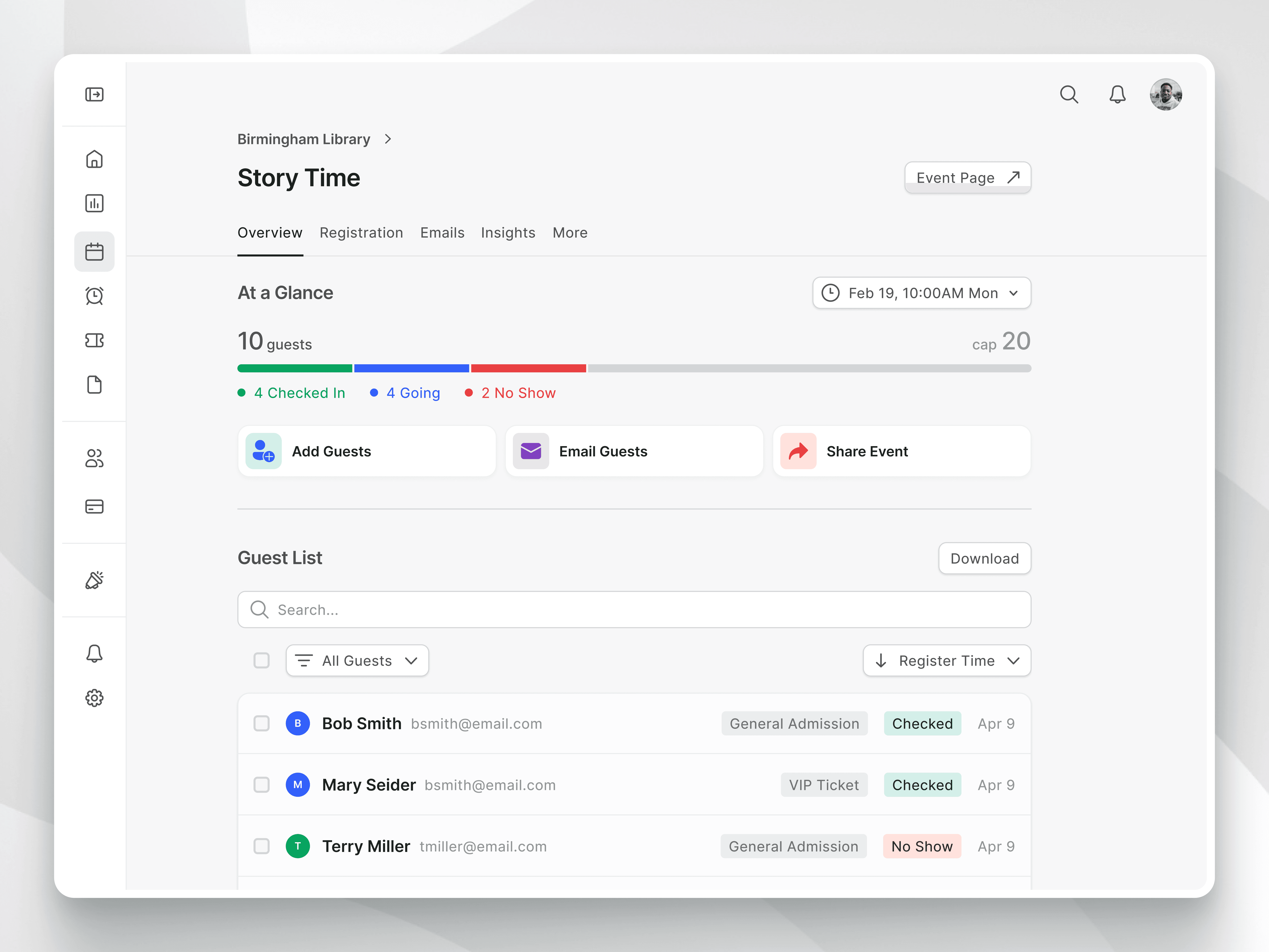Check the box for Bob Smith
Image resolution: width=1269 pixels, height=952 pixels.
tap(262, 724)
